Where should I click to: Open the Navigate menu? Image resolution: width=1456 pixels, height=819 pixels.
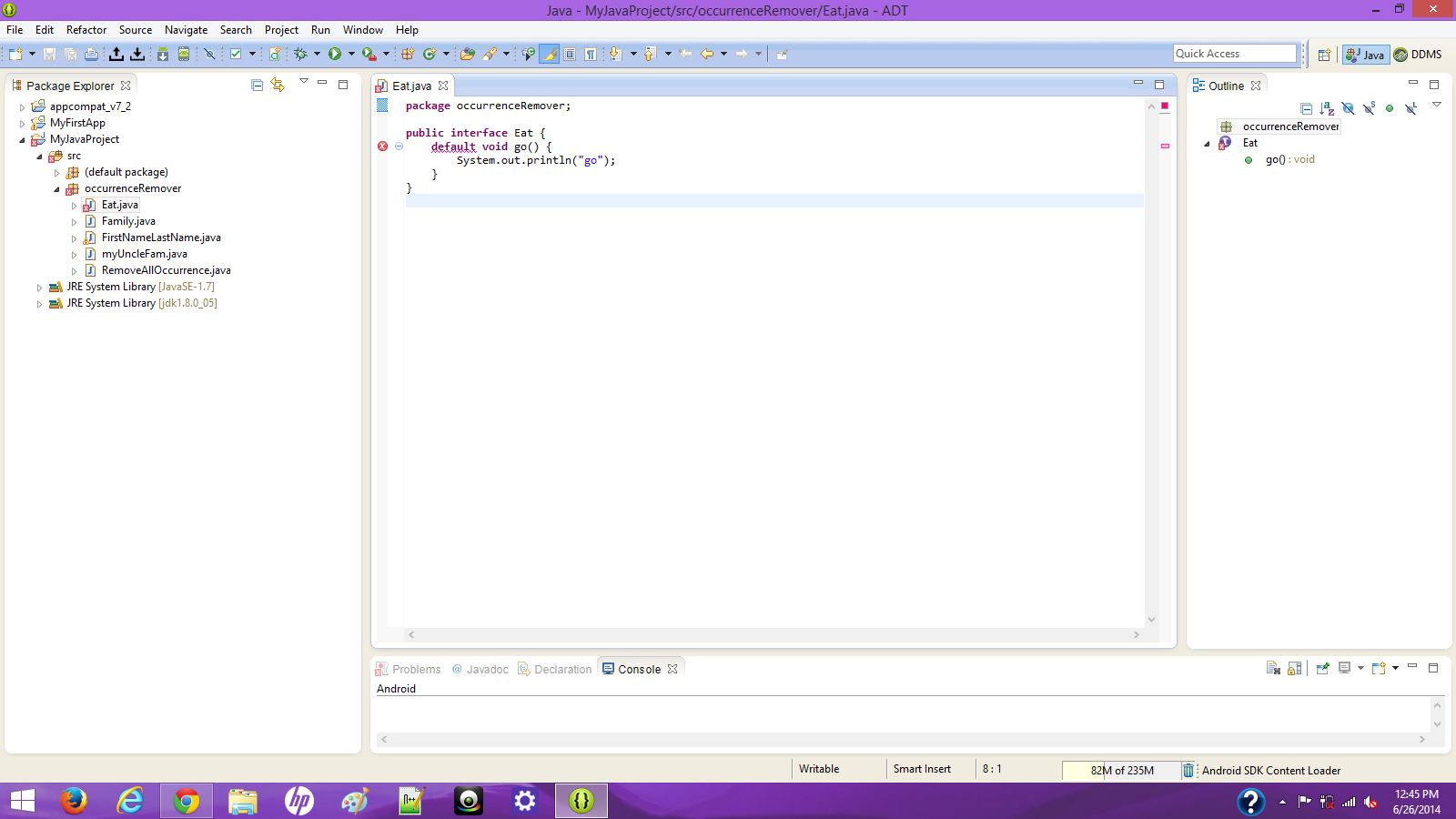186,30
